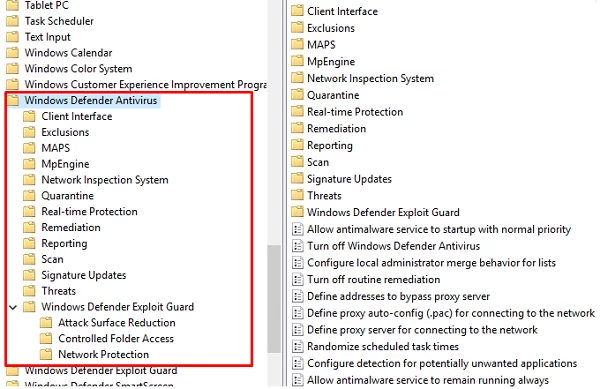This screenshot has height=389, width=600.
Task: Click Real-time Protection folder icon in tree
Action: [x=29, y=212]
